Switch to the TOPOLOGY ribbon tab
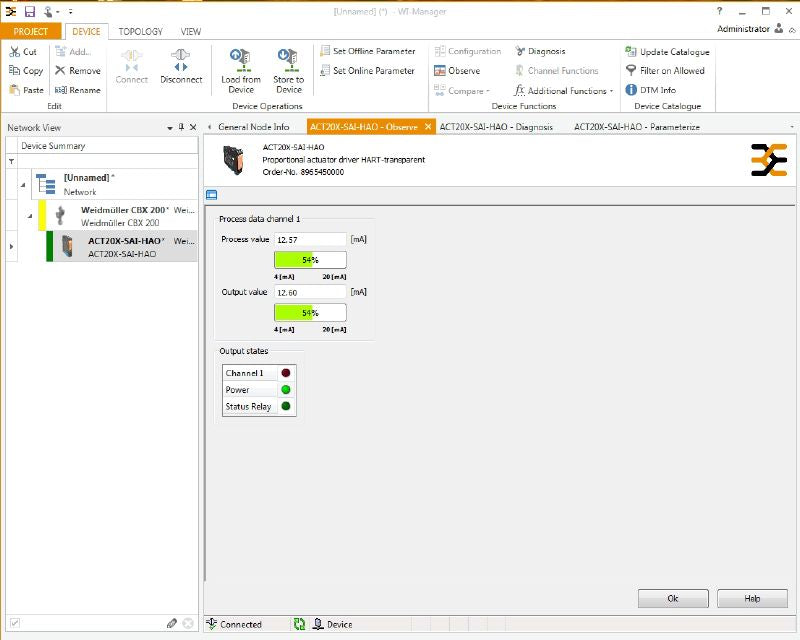This screenshot has width=800, height=640. (140, 32)
